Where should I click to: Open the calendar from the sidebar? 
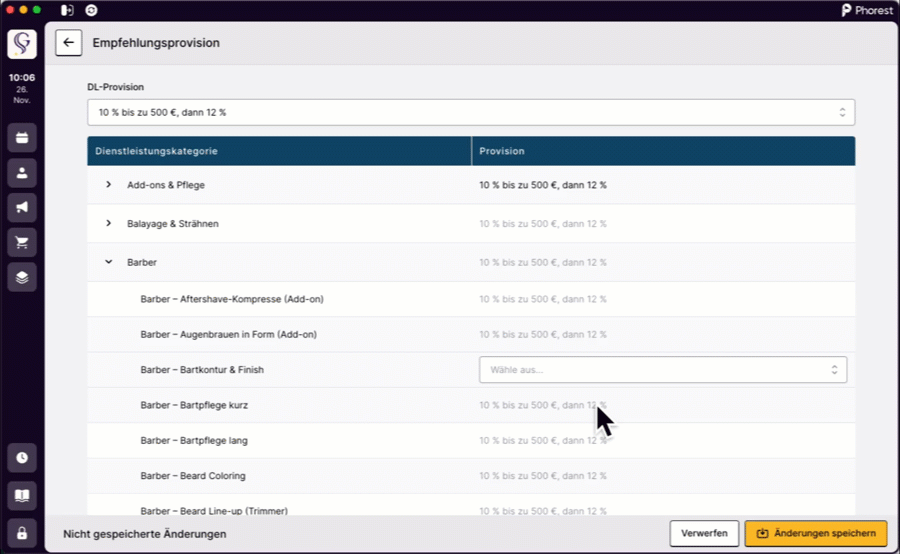coord(22,138)
